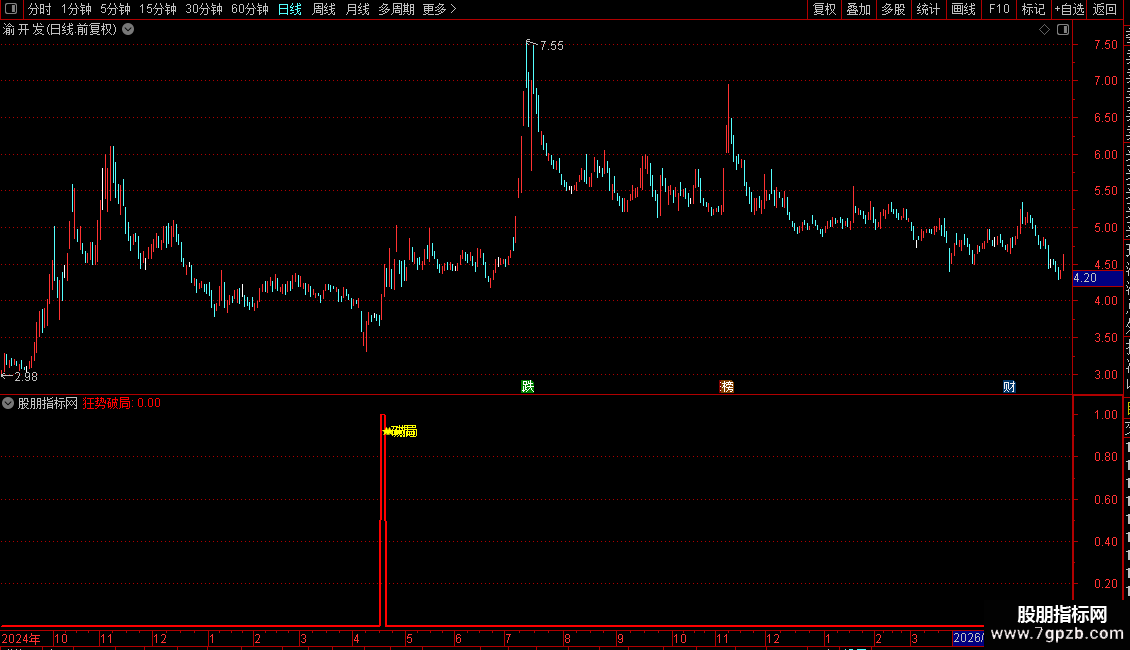Expand the 更多 timeframe list
The image size is (1130, 650).
click(x=440, y=9)
